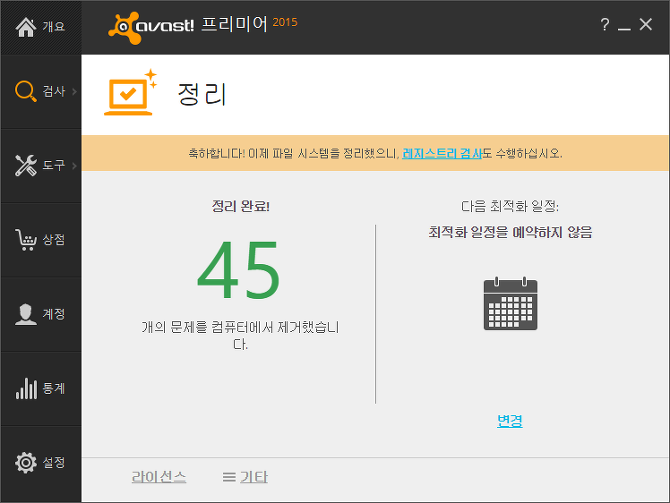This screenshot has height=503, width=670.
Task: Close the avast window
Action: click(646, 24)
